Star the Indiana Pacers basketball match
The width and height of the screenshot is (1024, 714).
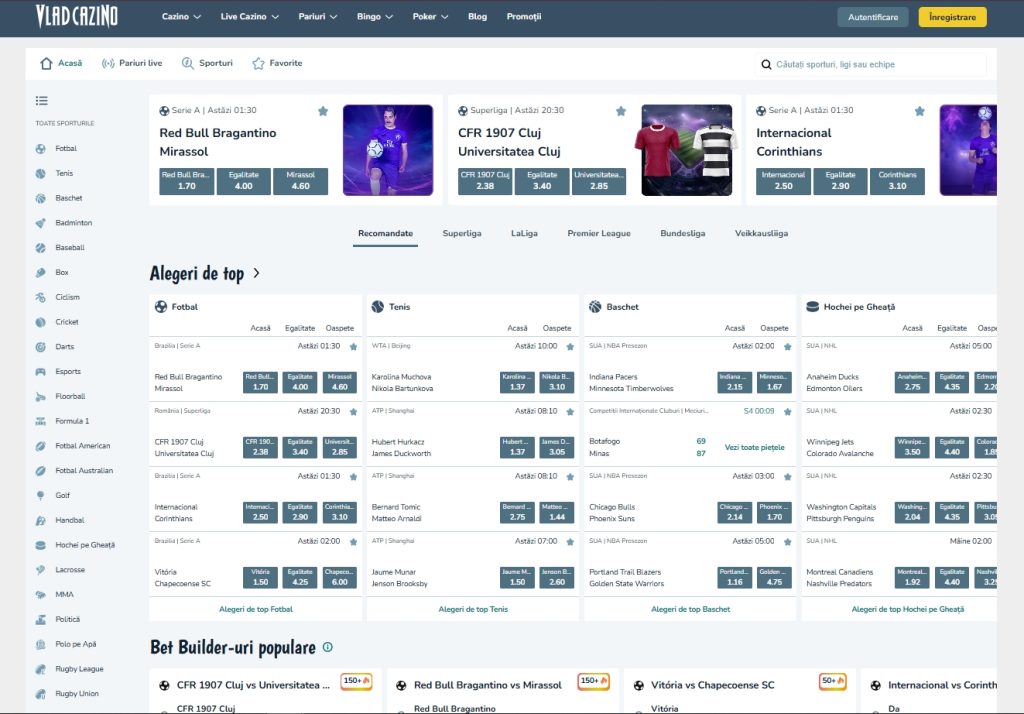[788, 347]
